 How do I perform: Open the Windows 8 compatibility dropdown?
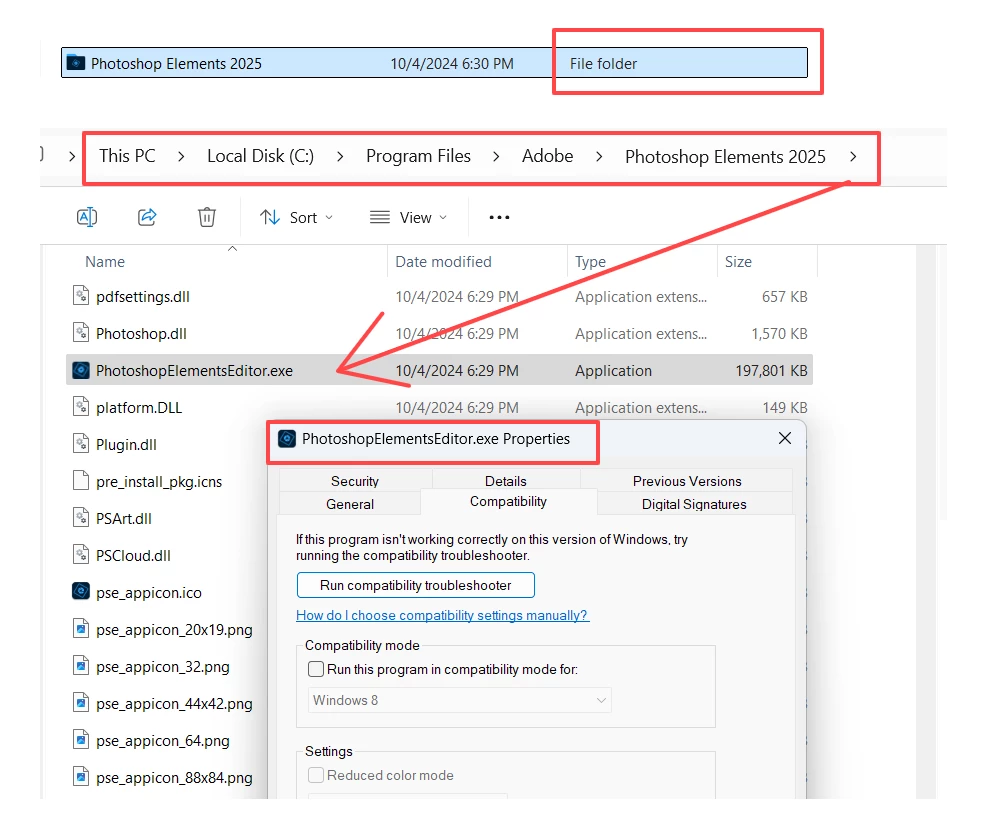coord(460,700)
